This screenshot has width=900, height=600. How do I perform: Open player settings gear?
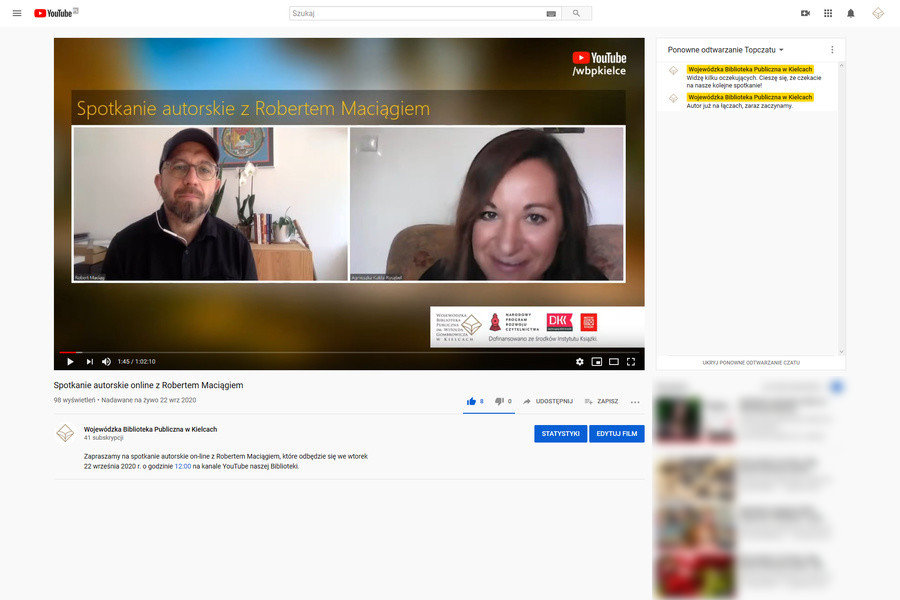pos(579,361)
